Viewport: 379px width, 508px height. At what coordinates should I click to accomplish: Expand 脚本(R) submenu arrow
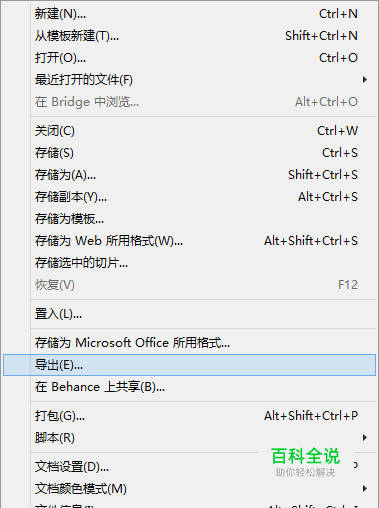point(365,438)
